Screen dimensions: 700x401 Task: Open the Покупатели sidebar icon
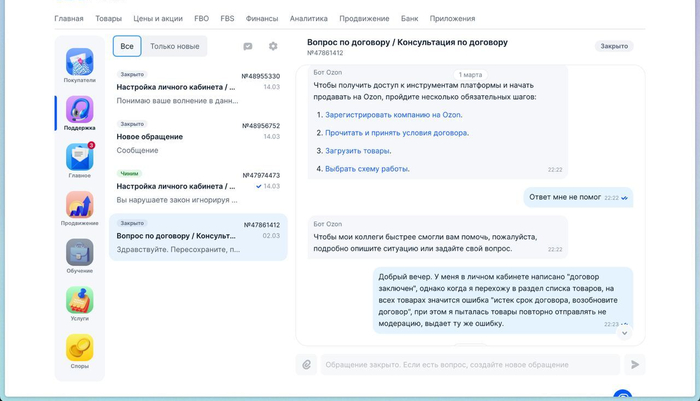(x=79, y=62)
